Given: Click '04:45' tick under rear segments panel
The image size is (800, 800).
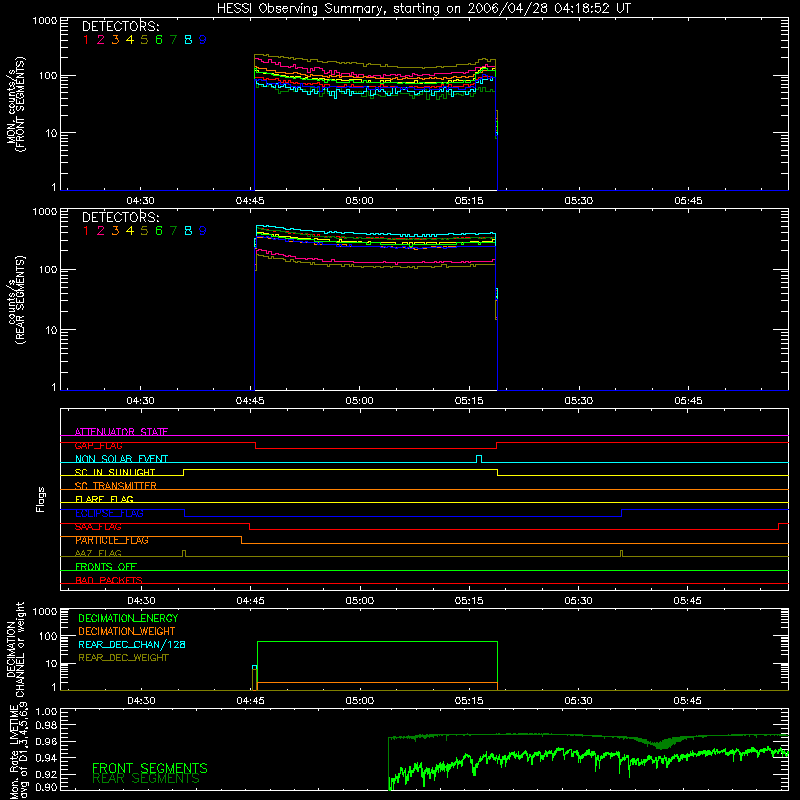Looking at the screenshot, I should (x=250, y=401).
